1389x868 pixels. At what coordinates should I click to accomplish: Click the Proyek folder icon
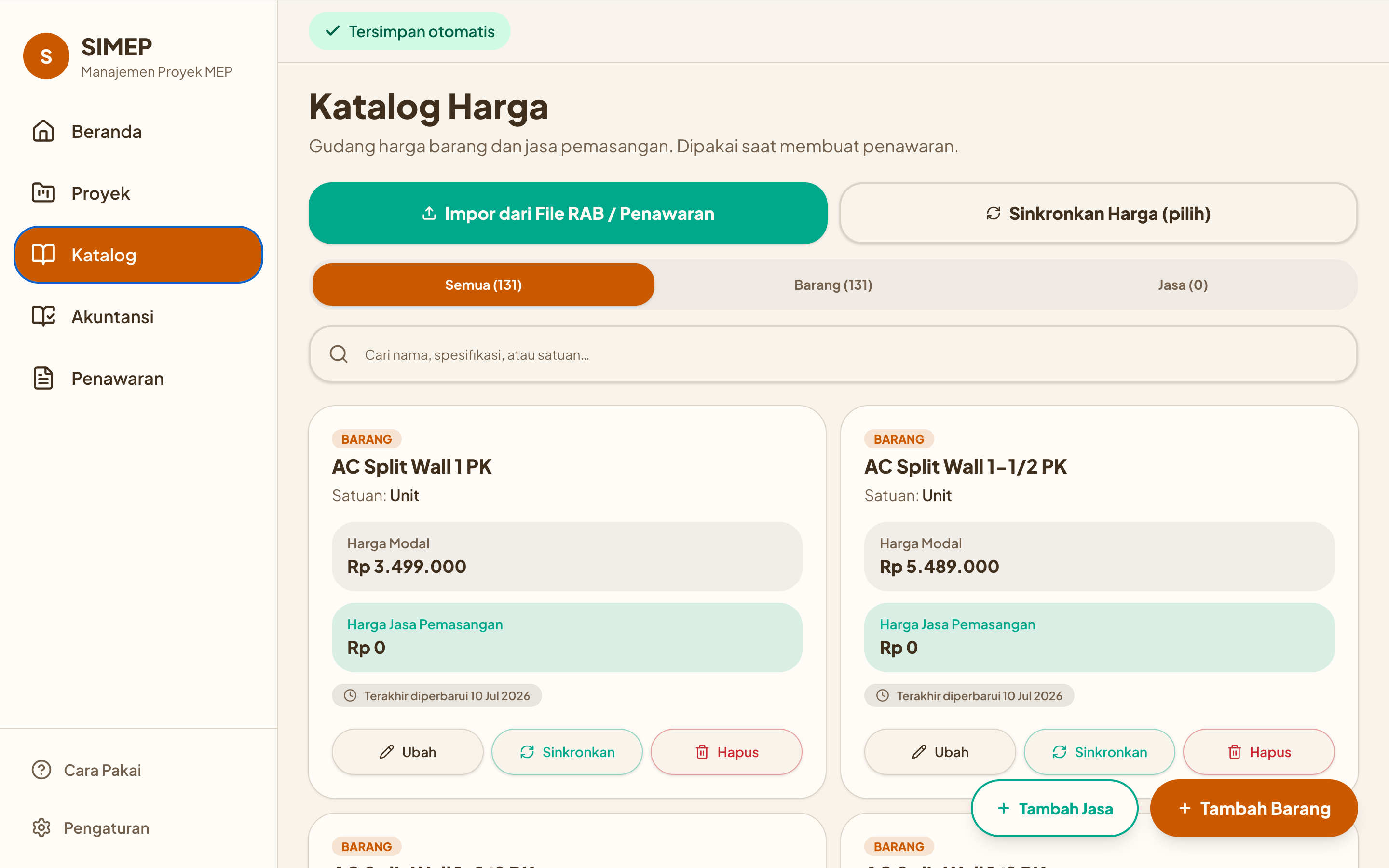tap(43, 193)
